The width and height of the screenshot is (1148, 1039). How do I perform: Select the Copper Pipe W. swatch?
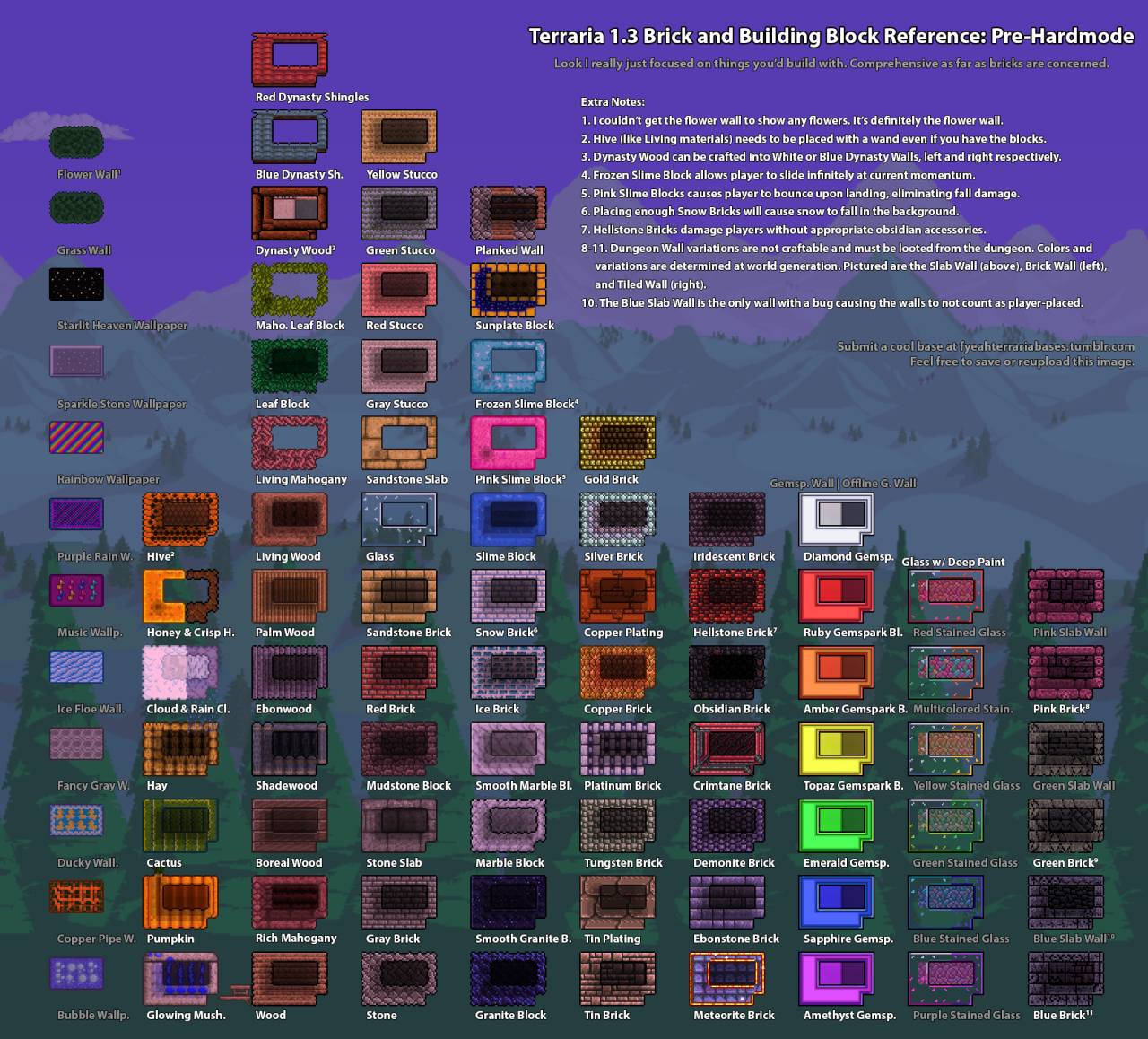(x=76, y=896)
